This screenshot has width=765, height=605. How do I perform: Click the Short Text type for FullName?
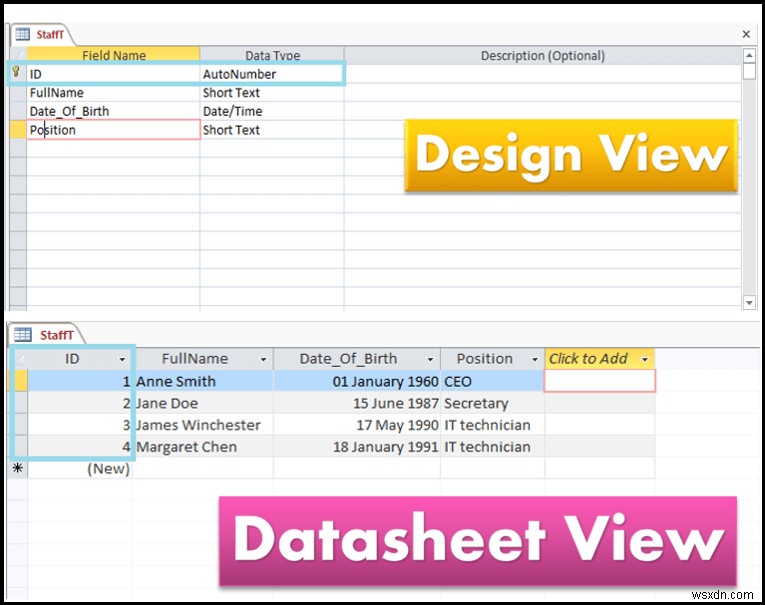point(272,93)
